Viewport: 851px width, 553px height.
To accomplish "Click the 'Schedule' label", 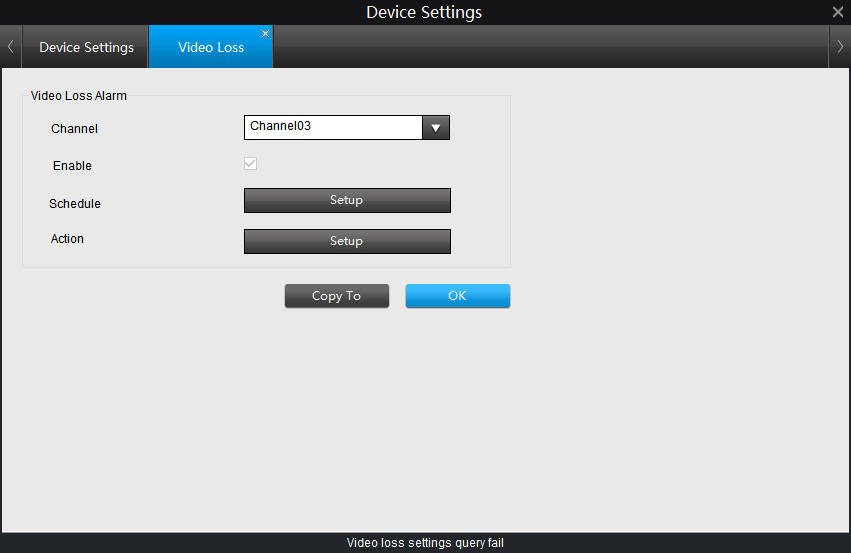I will point(75,204).
